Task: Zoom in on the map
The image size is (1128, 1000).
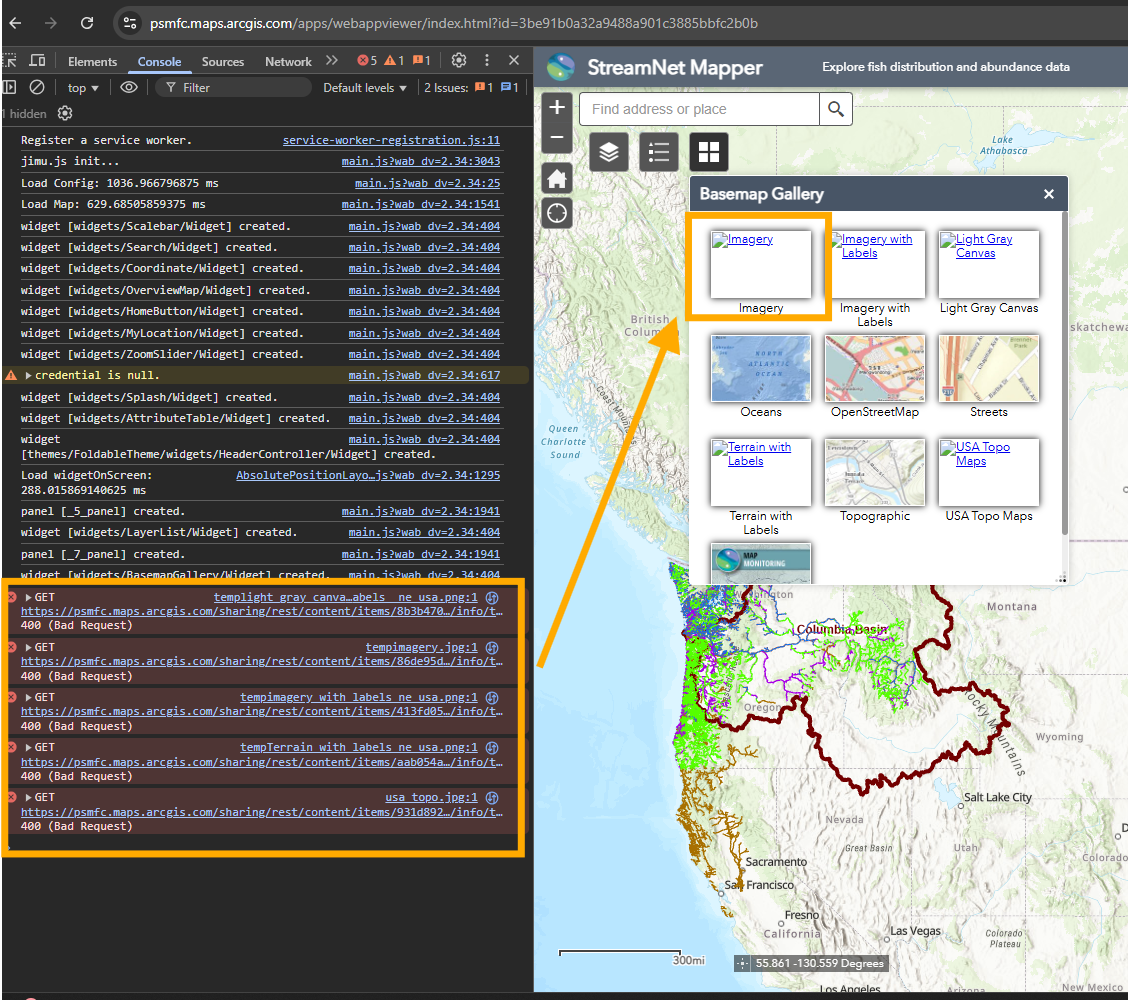Action: click(x=557, y=107)
